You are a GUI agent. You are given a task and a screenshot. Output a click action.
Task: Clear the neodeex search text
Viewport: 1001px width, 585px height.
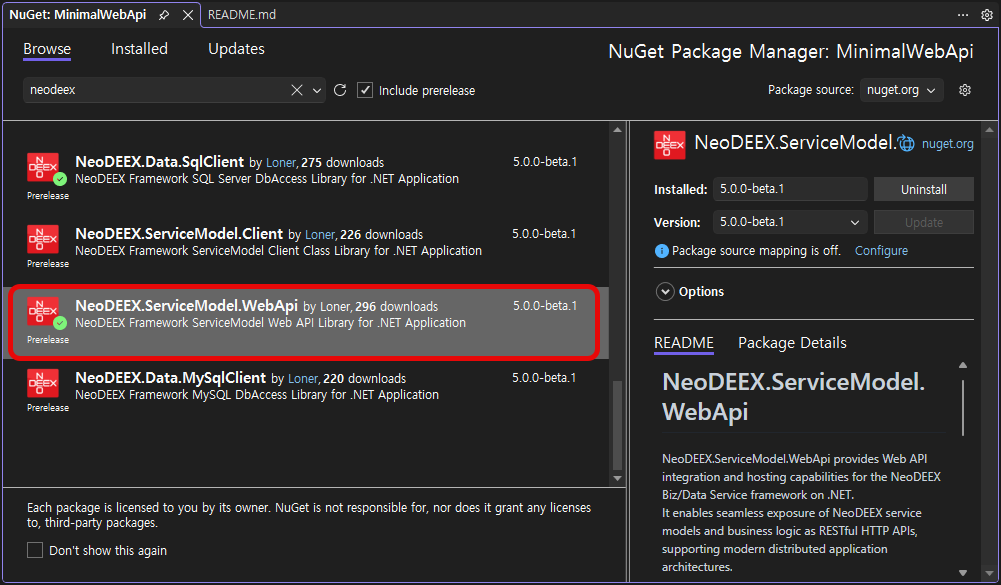pyautogui.click(x=297, y=90)
